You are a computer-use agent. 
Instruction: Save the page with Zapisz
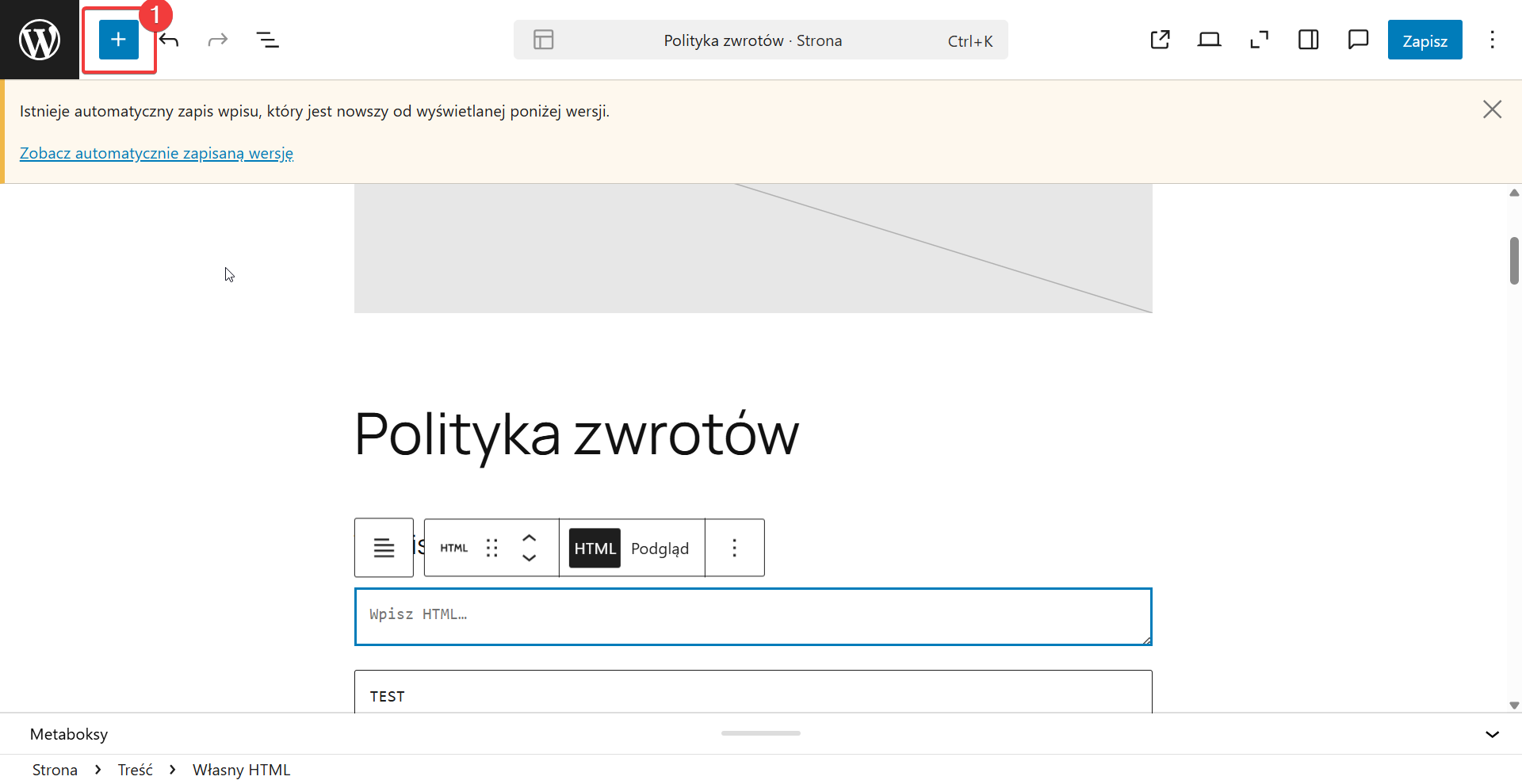(x=1425, y=40)
